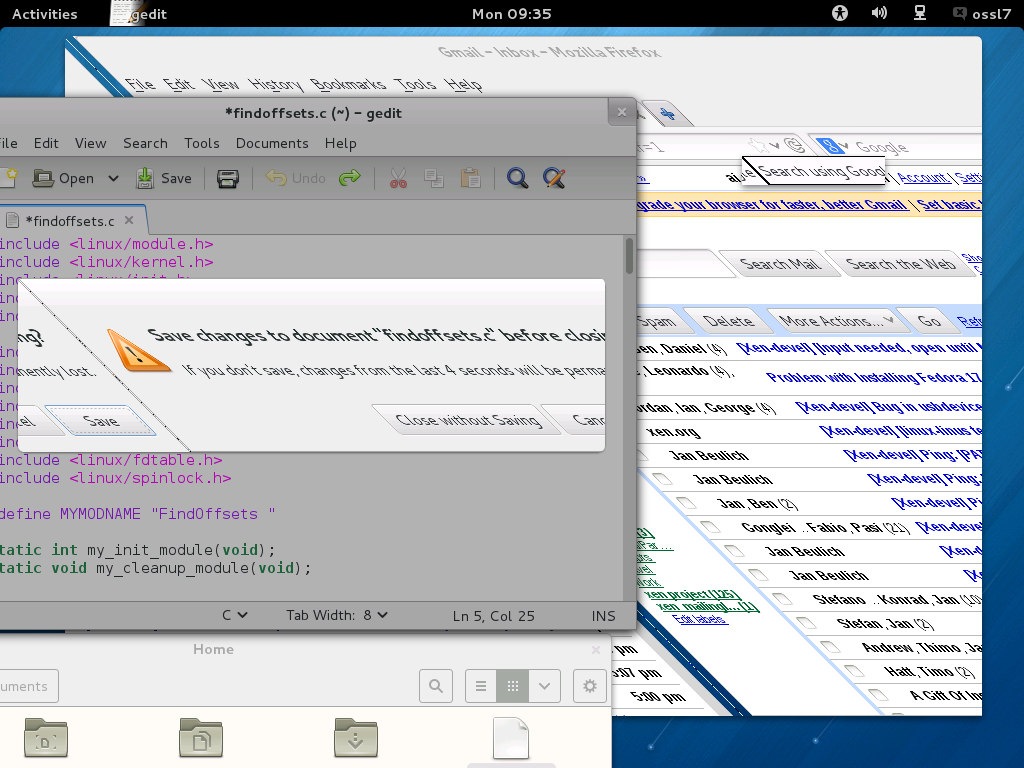Tick the checkbox for "Hatt, Timo (2)" email
This screenshot has width=1024, height=768.
click(854, 671)
